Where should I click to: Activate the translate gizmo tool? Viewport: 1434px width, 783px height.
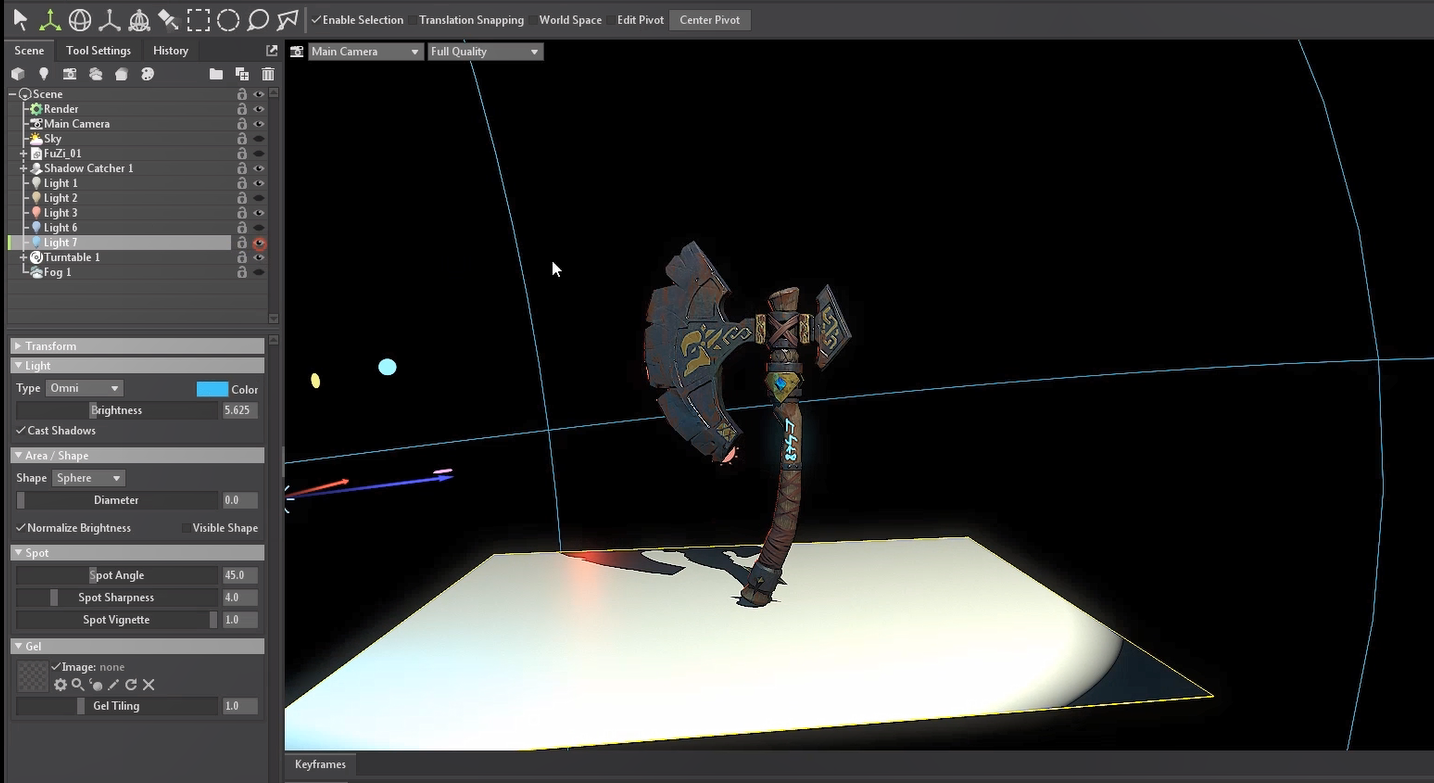pos(49,20)
